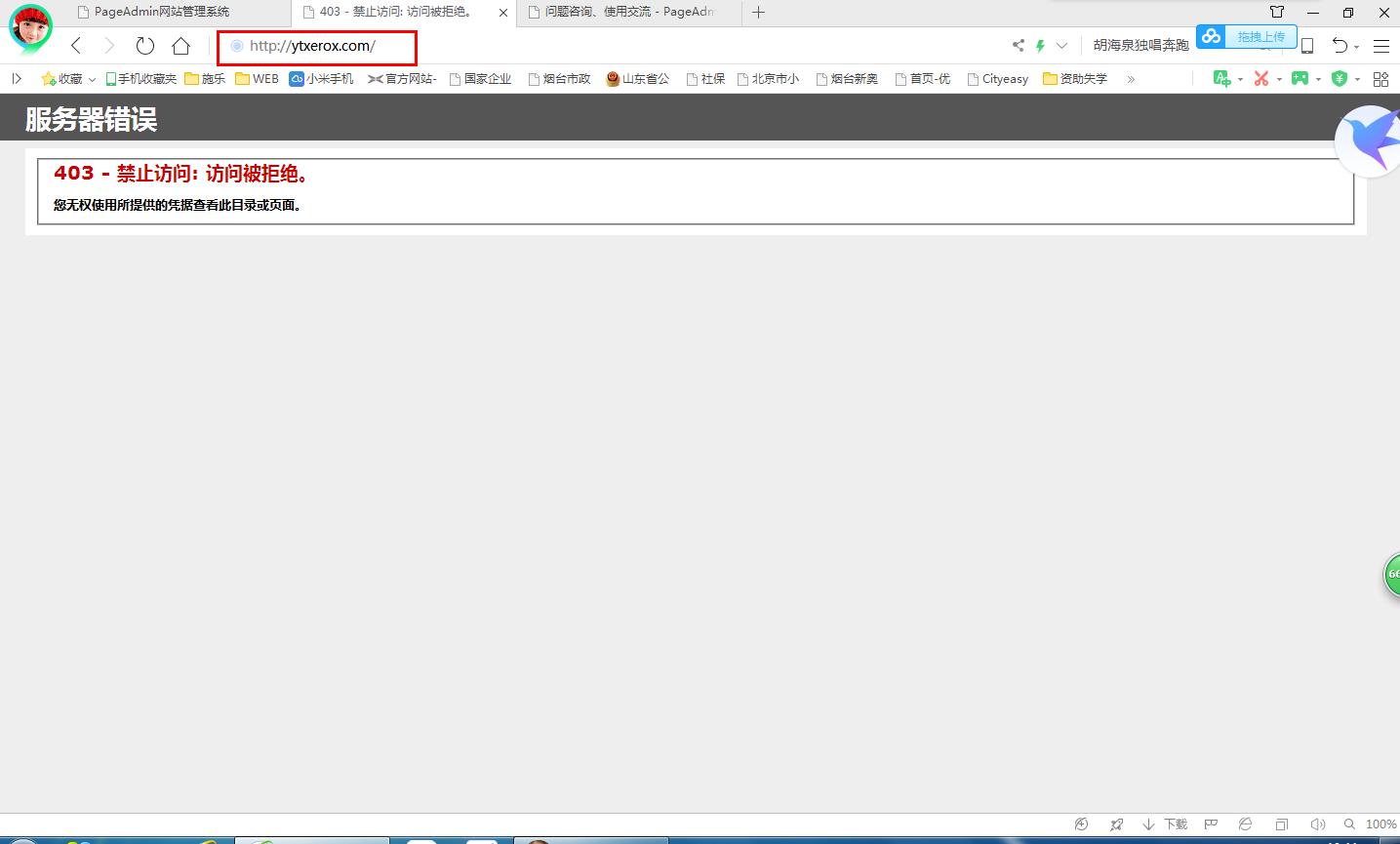The height and width of the screenshot is (844, 1400).
Task: Close the 403 禁止访问 tab
Action: [503, 13]
